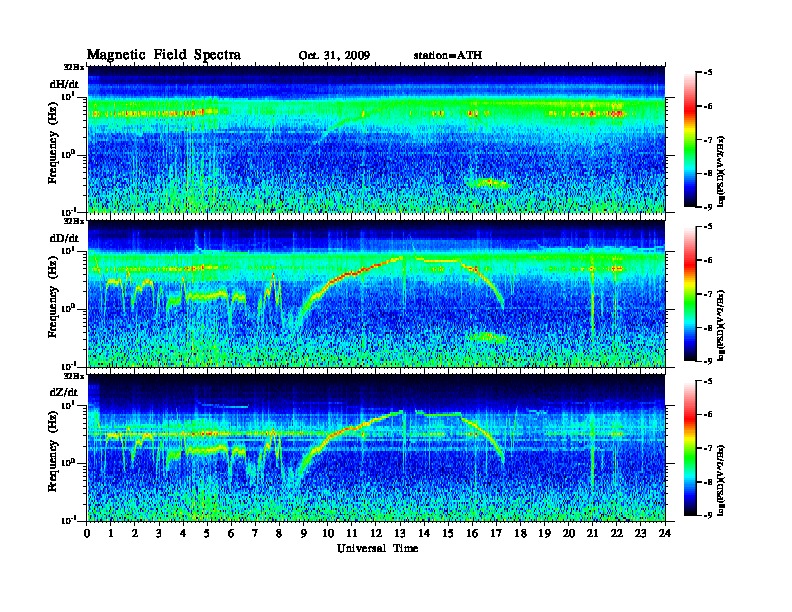The image size is (792, 612).
Task: Click hour tick label "17" on time axis
Action: (x=496, y=534)
